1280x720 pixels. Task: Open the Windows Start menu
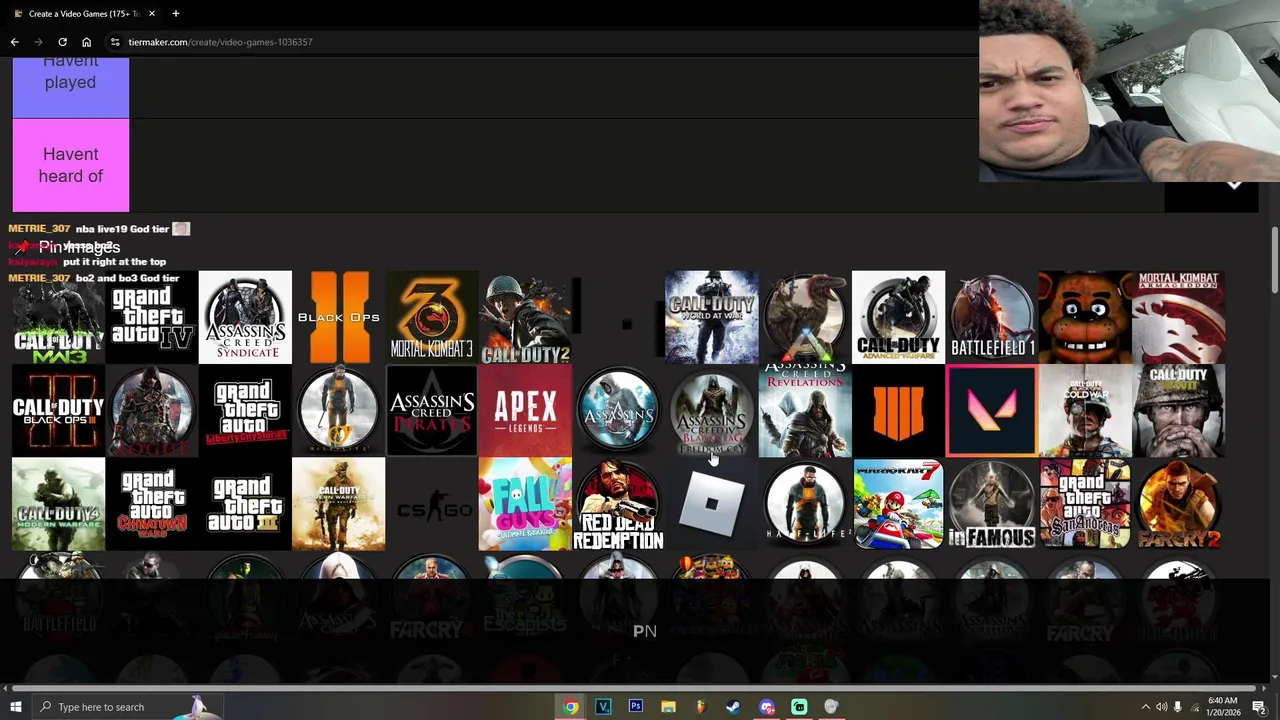point(15,707)
